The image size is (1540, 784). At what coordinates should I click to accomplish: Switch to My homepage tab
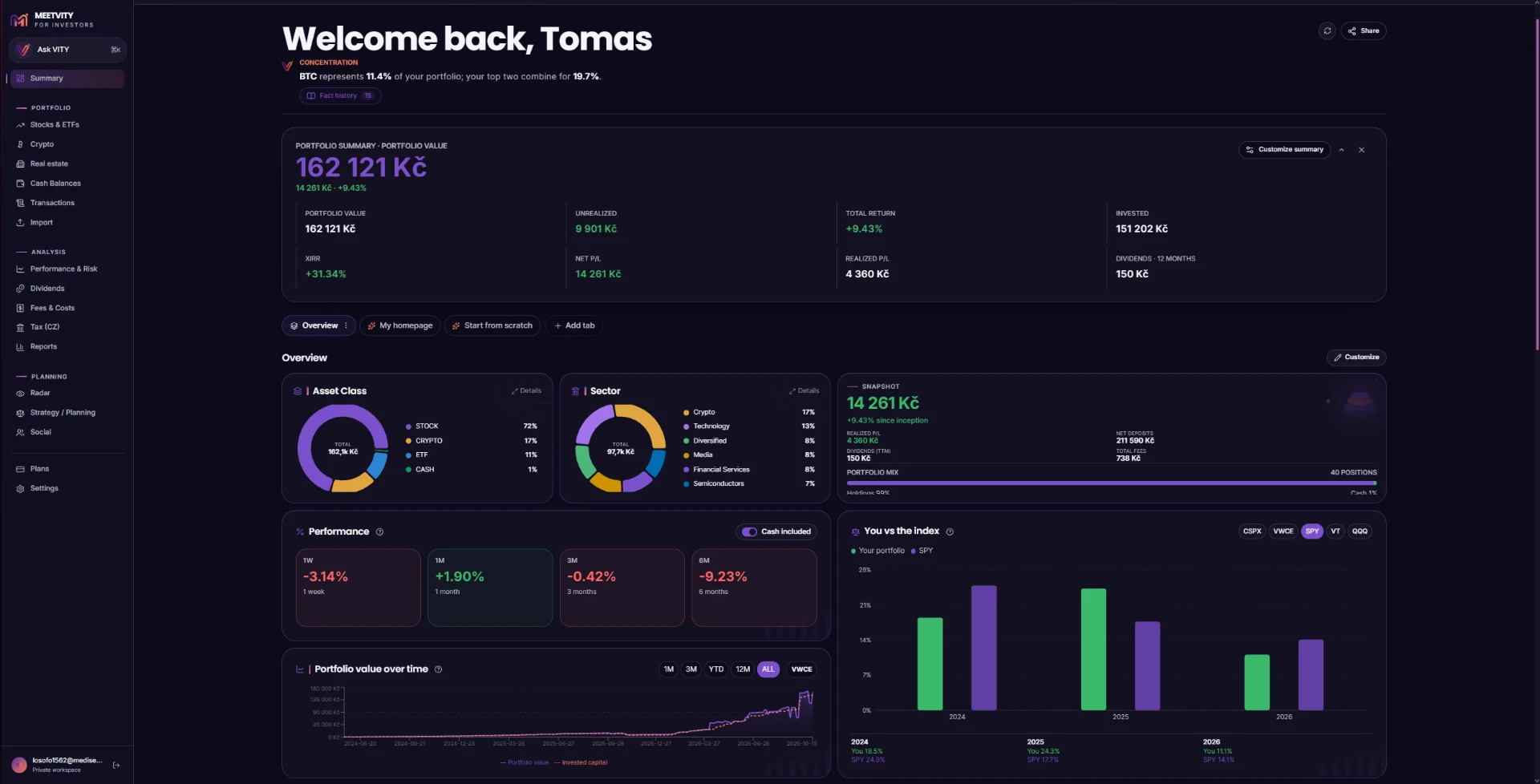(x=399, y=325)
